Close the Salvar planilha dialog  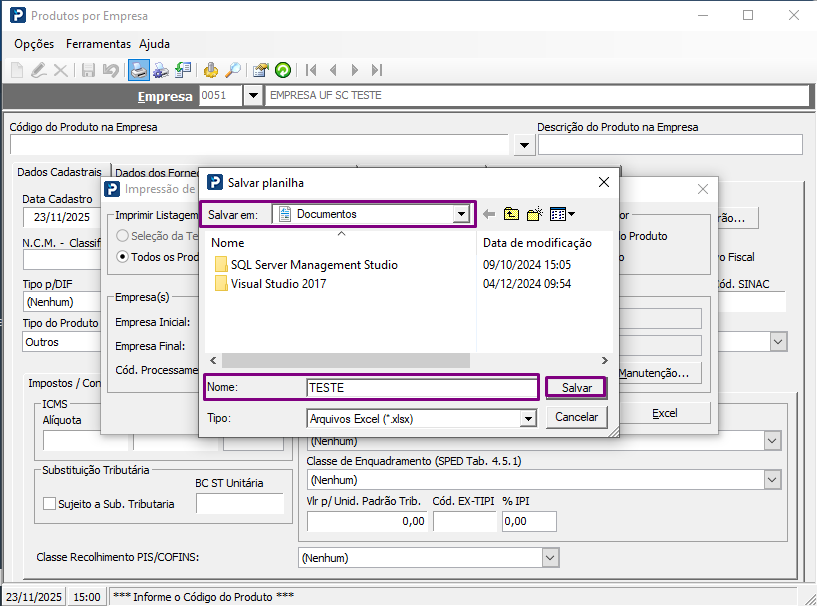tap(604, 182)
